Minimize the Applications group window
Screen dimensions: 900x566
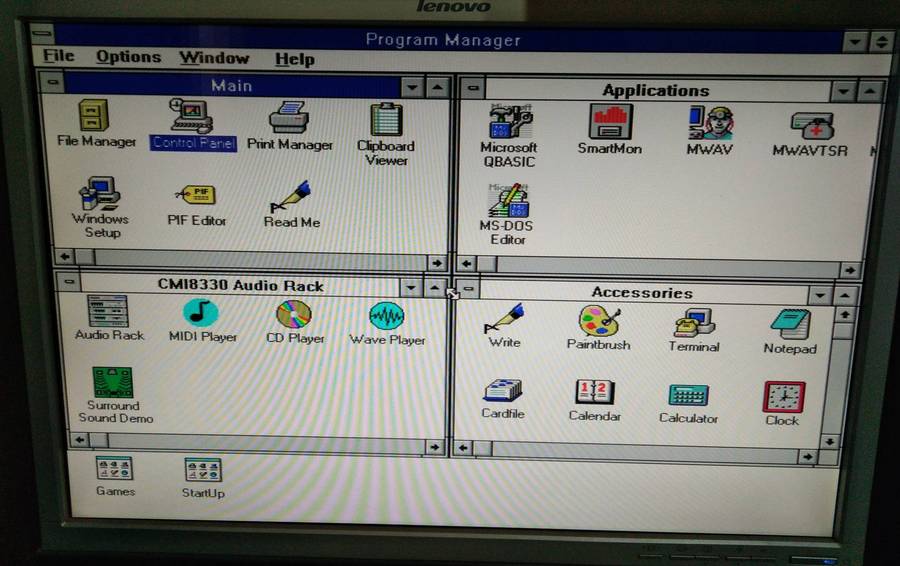(843, 92)
